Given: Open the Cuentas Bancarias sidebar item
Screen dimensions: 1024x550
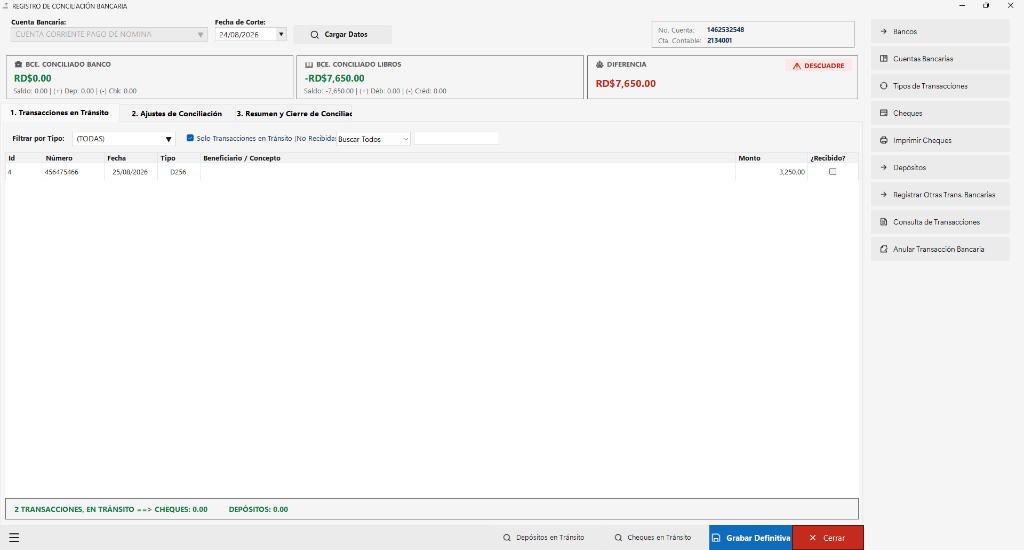Looking at the screenshot, I should [x=940, y=59].
